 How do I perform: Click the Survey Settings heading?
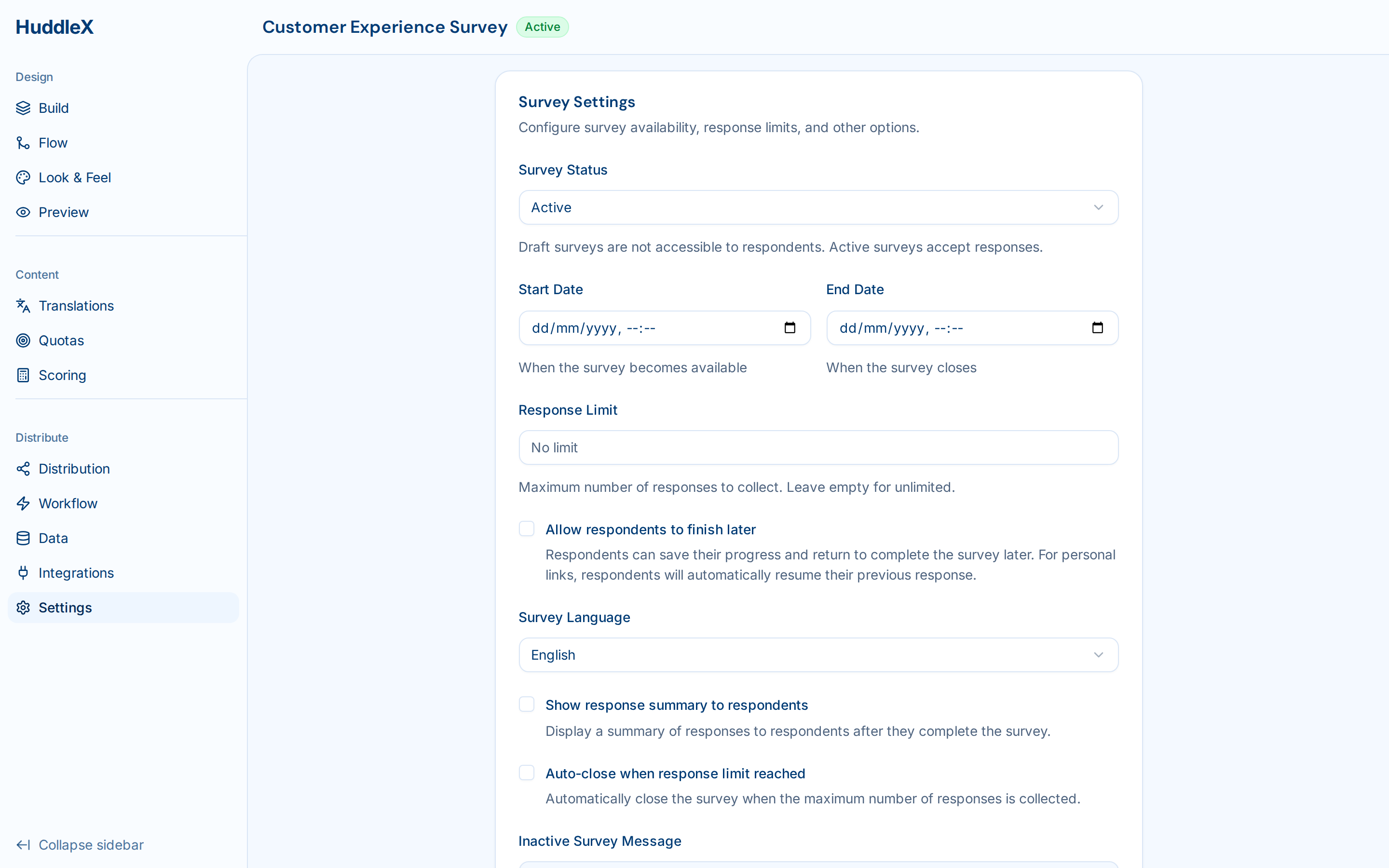[577, 102]
